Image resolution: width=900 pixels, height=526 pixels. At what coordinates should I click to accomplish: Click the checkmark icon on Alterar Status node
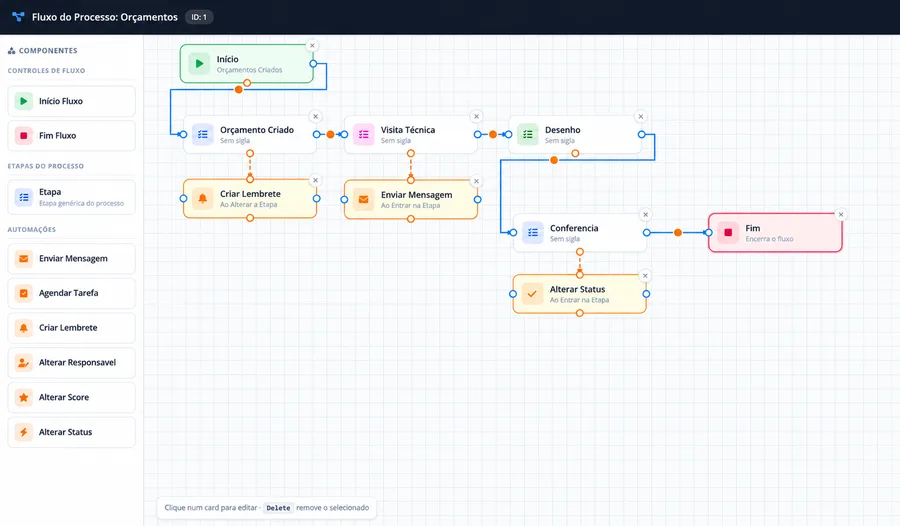pyautogui.click(x=532, y=294)
